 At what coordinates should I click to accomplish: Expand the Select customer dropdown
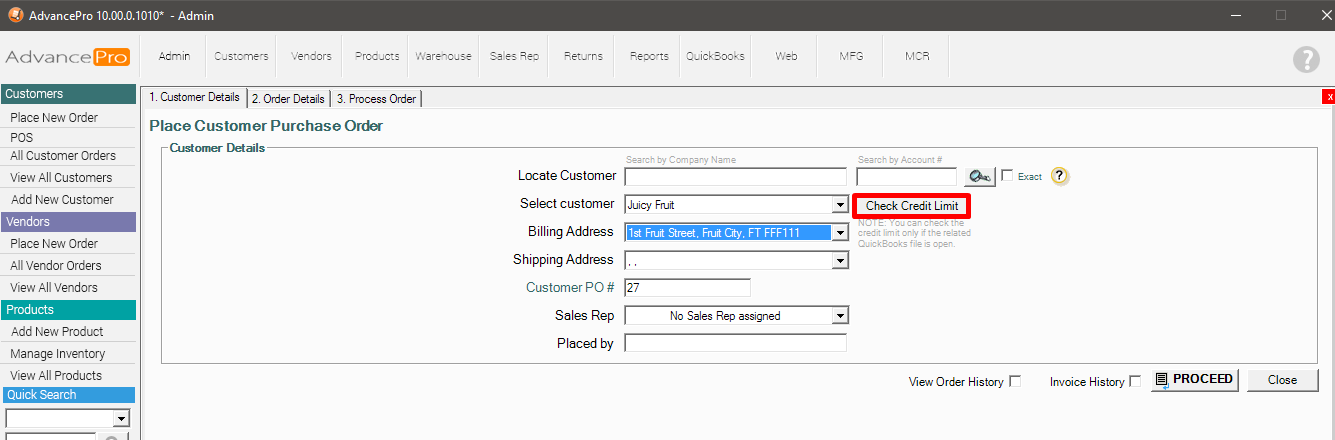coord(840,205)
